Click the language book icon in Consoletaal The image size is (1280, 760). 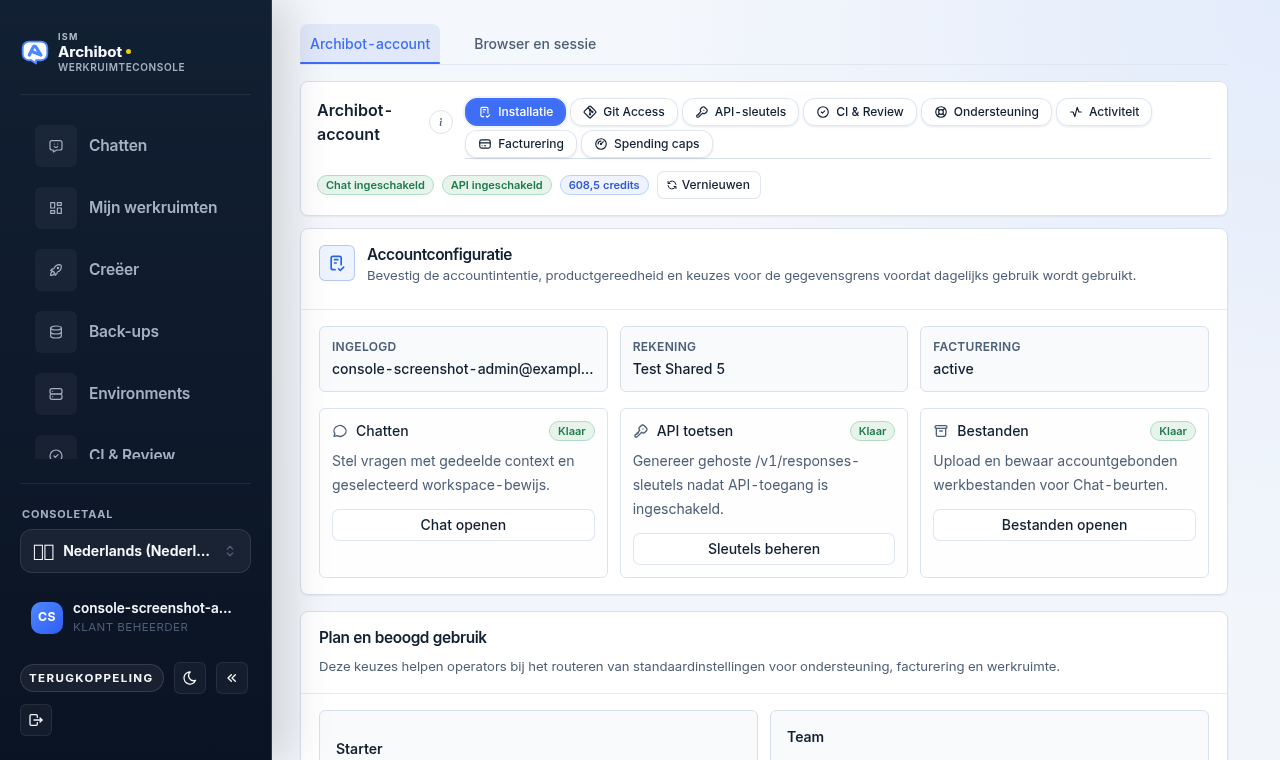pyautogui.click(x=43, y=551)
